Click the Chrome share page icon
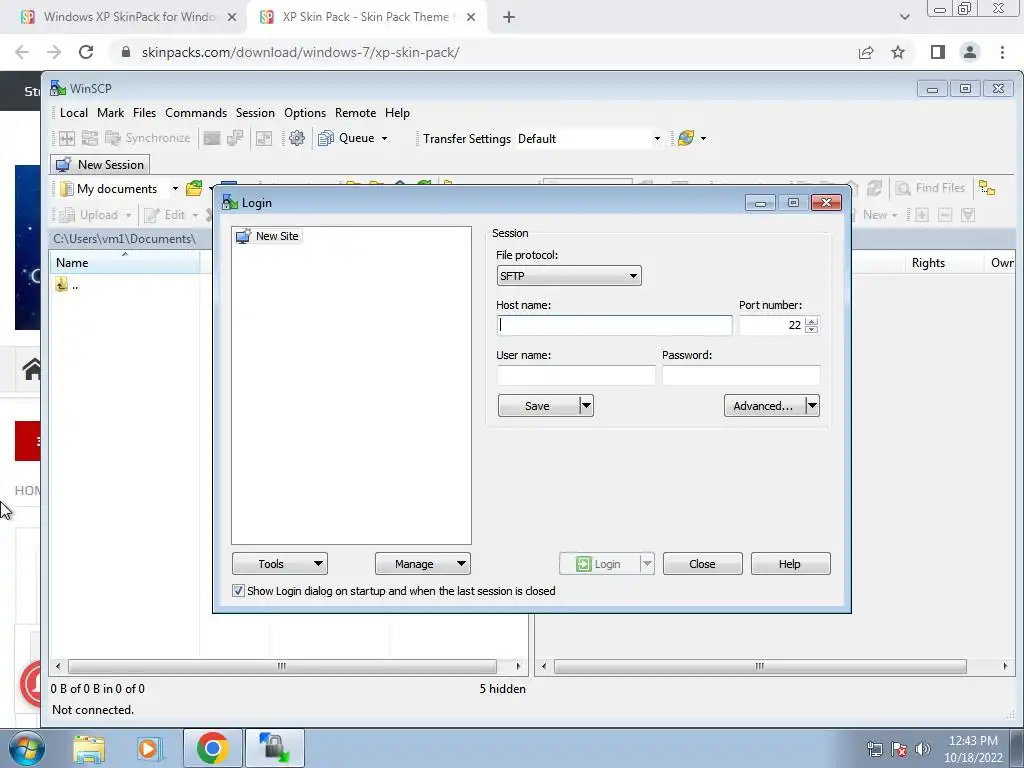 (866, 52)
